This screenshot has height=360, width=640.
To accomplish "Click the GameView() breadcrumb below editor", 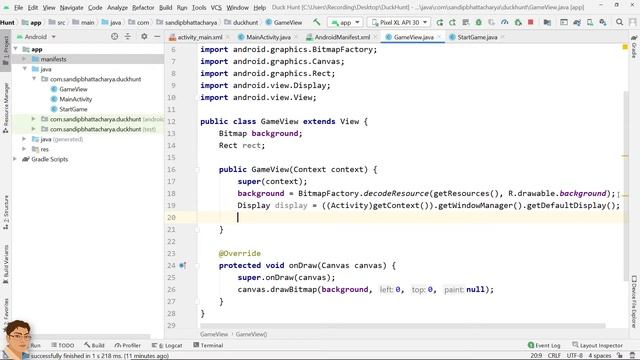I will pos(251,334).
